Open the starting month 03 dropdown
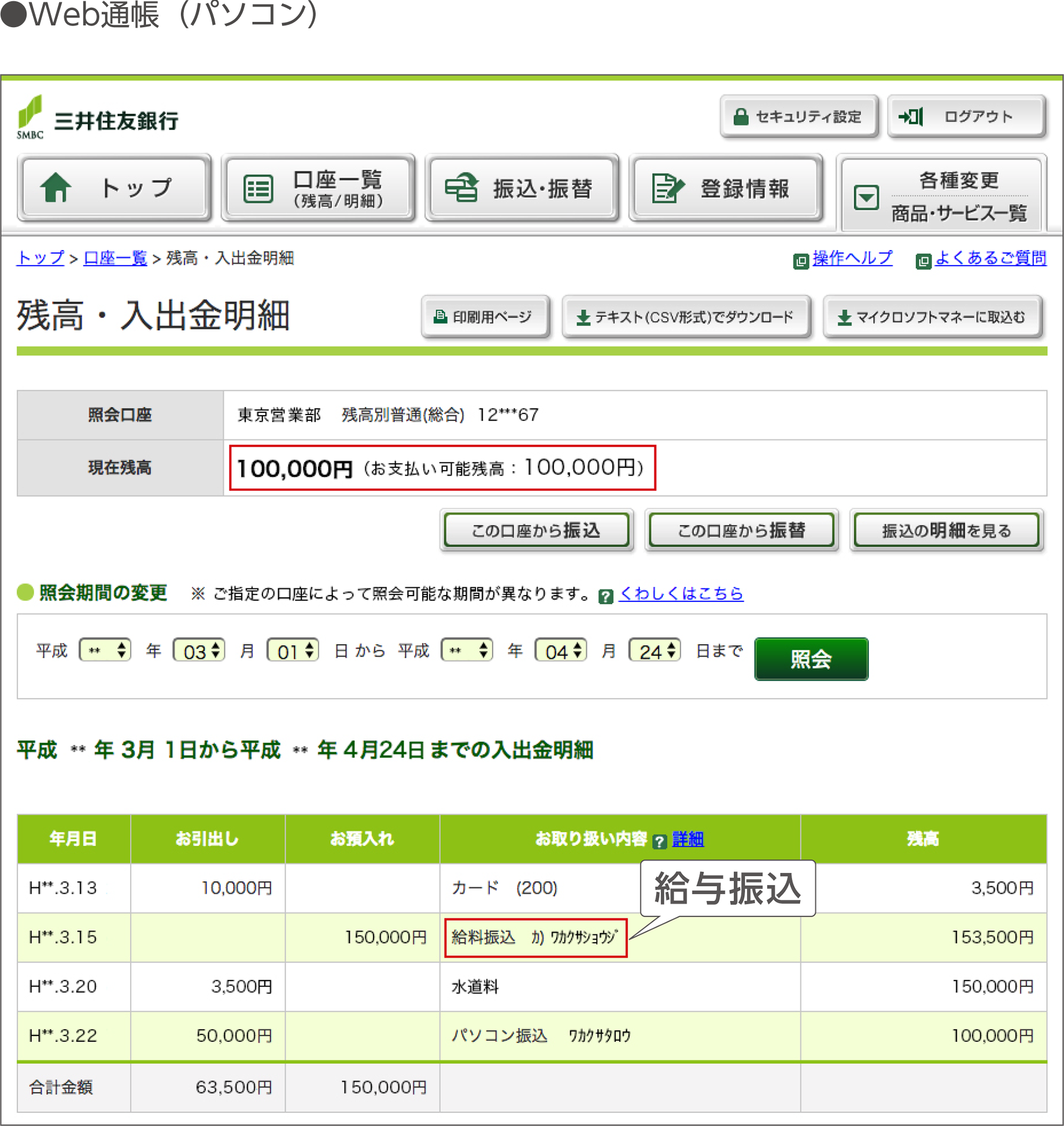Screen dimensions: 1064x1126 199,649
